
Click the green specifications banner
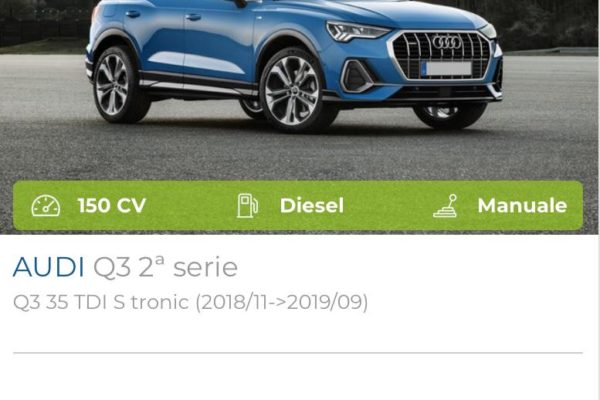pos(298,206)
